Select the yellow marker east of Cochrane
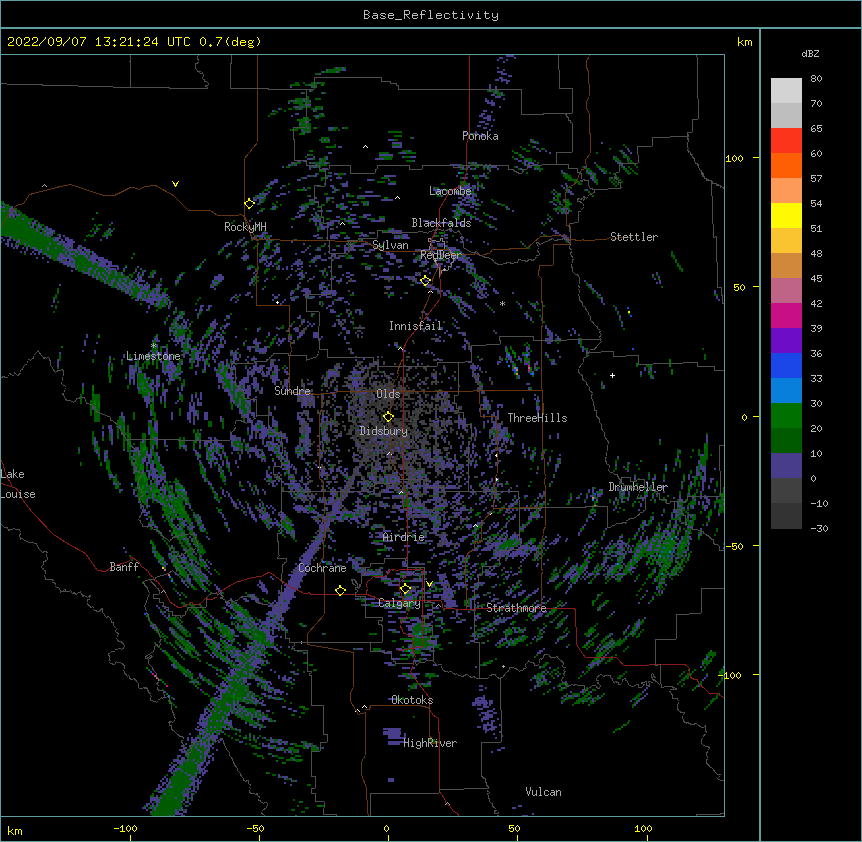This screenshot has height=842, width=862. 340,590
